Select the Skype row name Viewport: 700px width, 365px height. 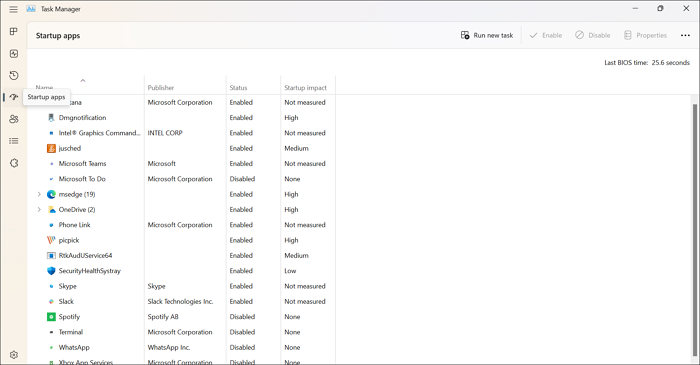pos(67,286)
